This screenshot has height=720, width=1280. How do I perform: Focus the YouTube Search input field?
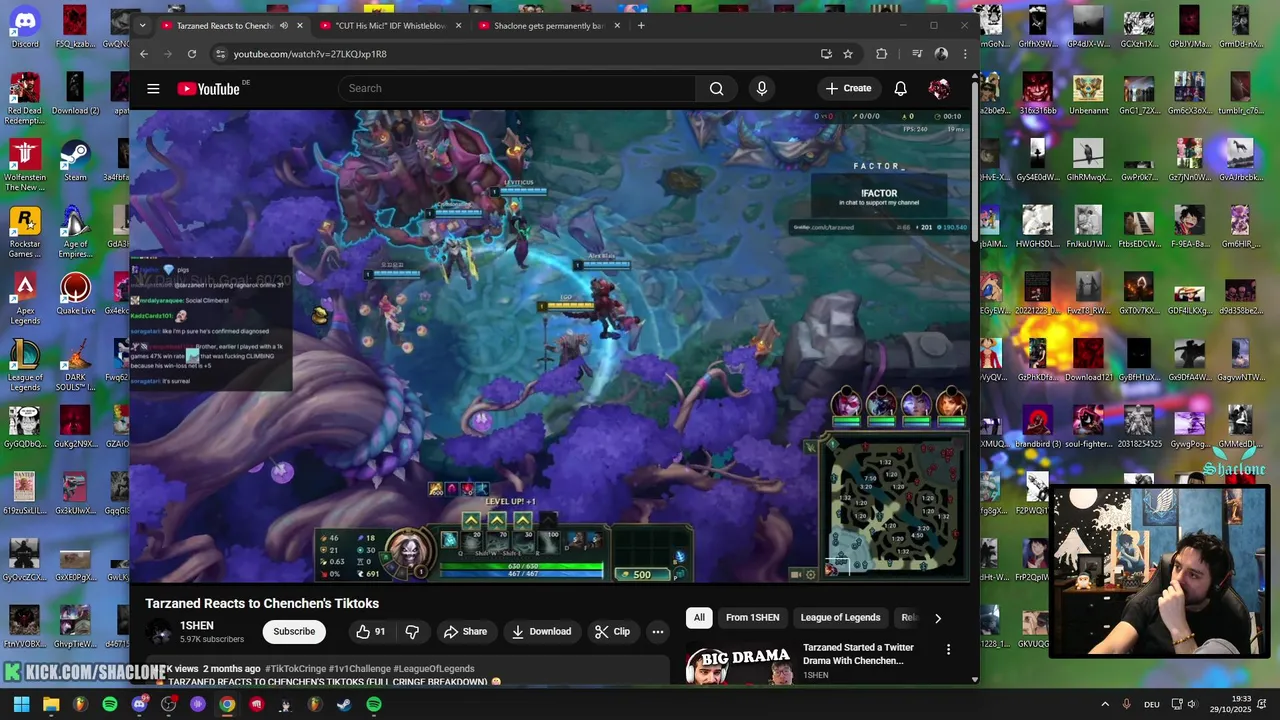point(517,88)
